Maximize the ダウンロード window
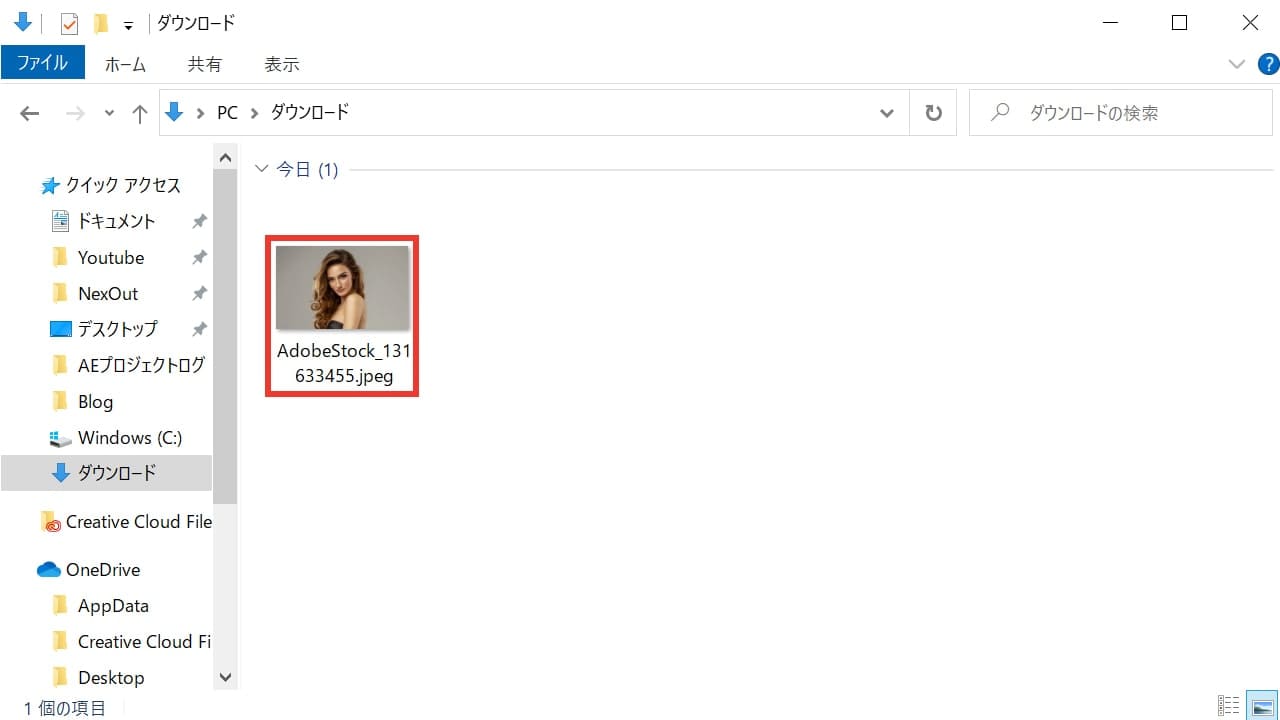 [1178, 23]
